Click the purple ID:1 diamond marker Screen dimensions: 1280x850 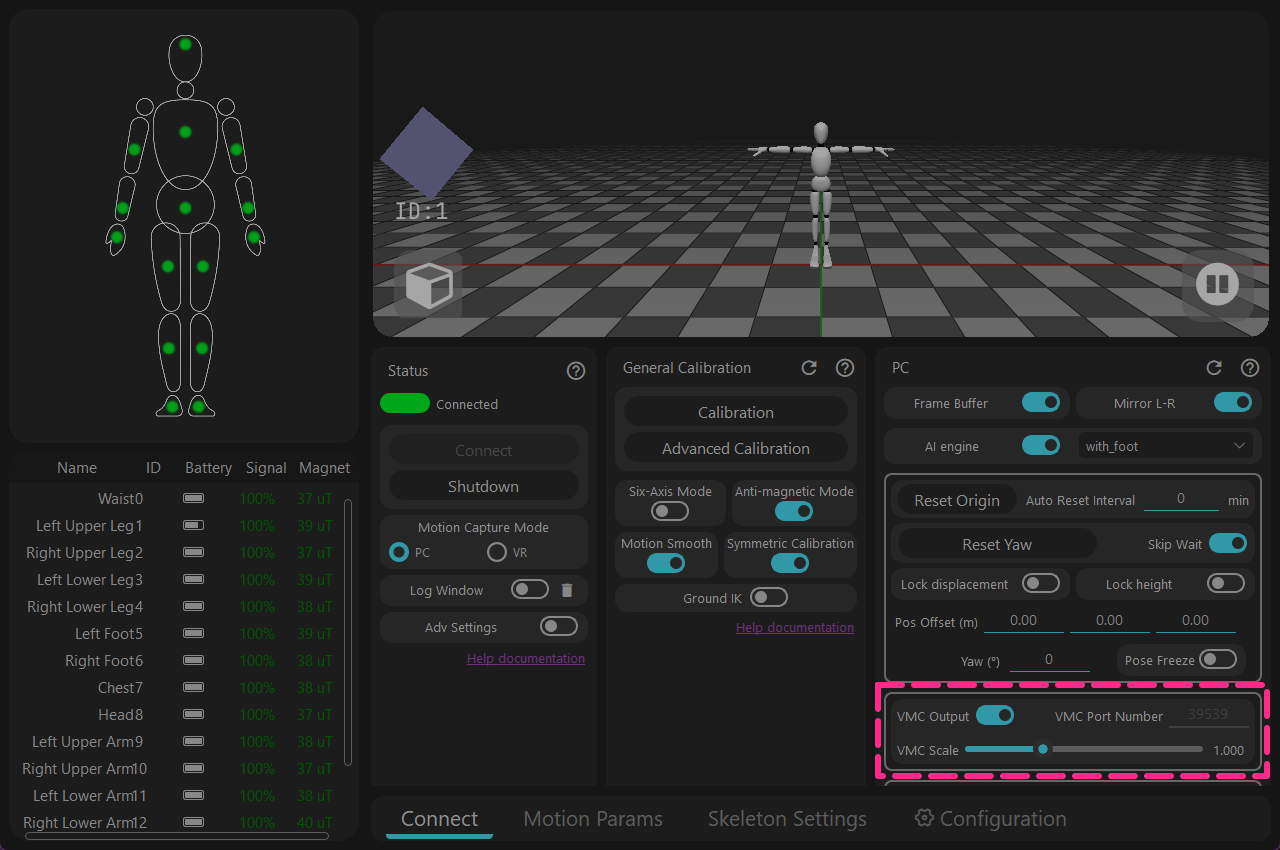[426, 152]
